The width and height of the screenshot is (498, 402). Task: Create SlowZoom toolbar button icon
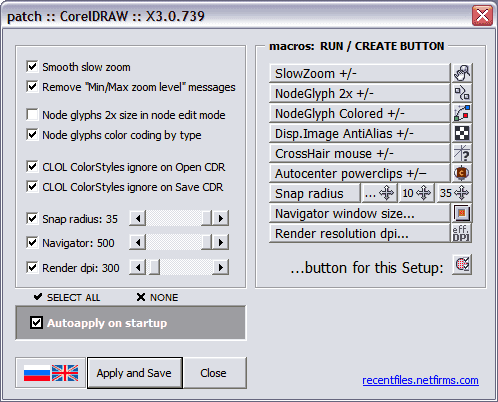tap(462, 73)
